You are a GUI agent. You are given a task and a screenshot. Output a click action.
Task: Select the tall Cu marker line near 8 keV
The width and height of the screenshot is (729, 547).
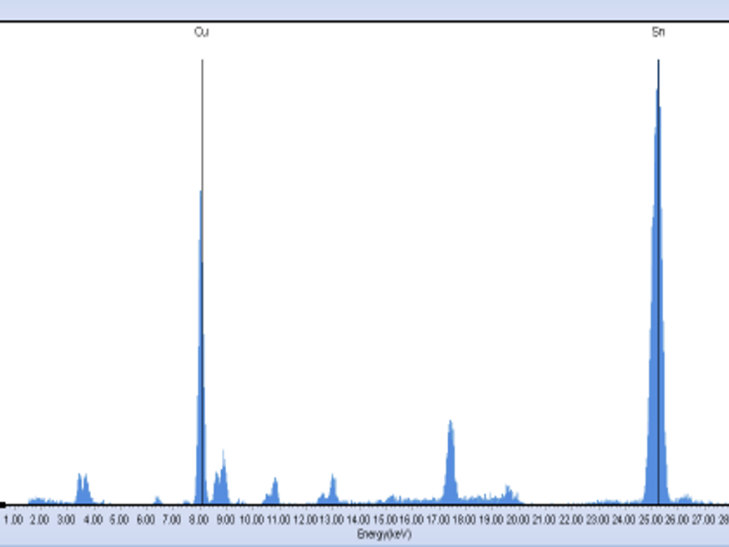click(202, 281)
